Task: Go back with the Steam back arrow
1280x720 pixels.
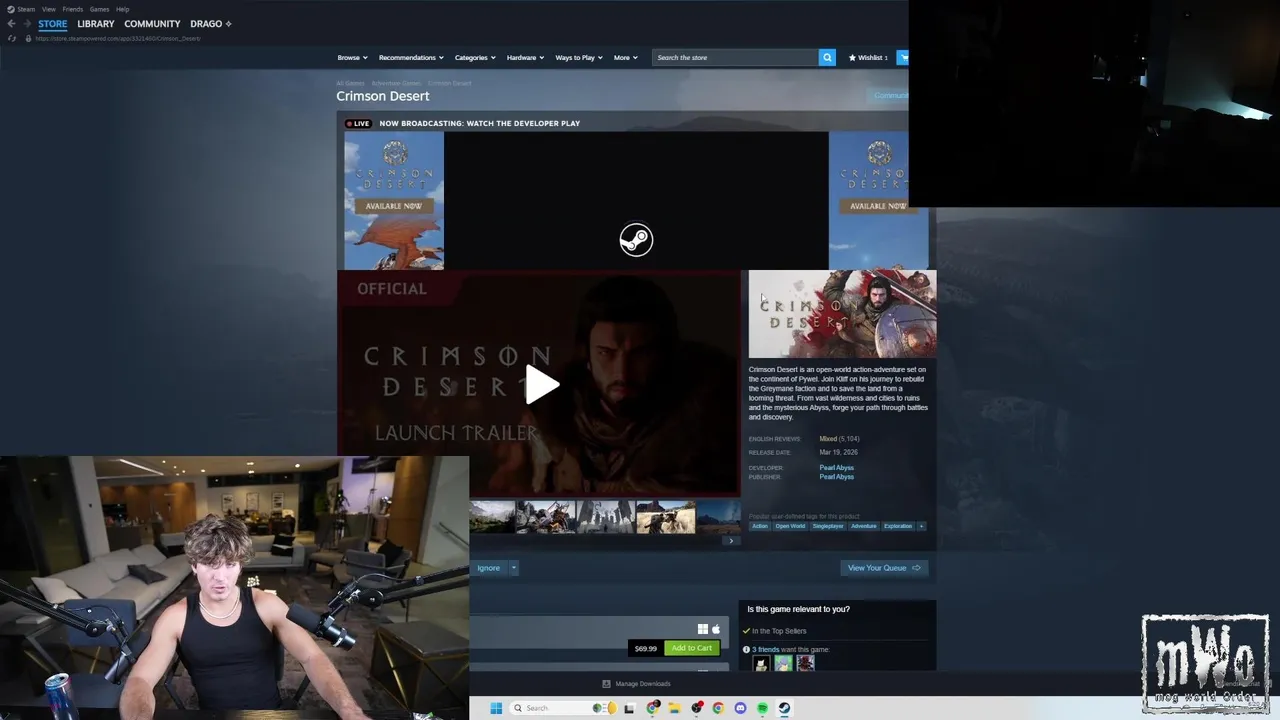Action: tap(11, 24)
